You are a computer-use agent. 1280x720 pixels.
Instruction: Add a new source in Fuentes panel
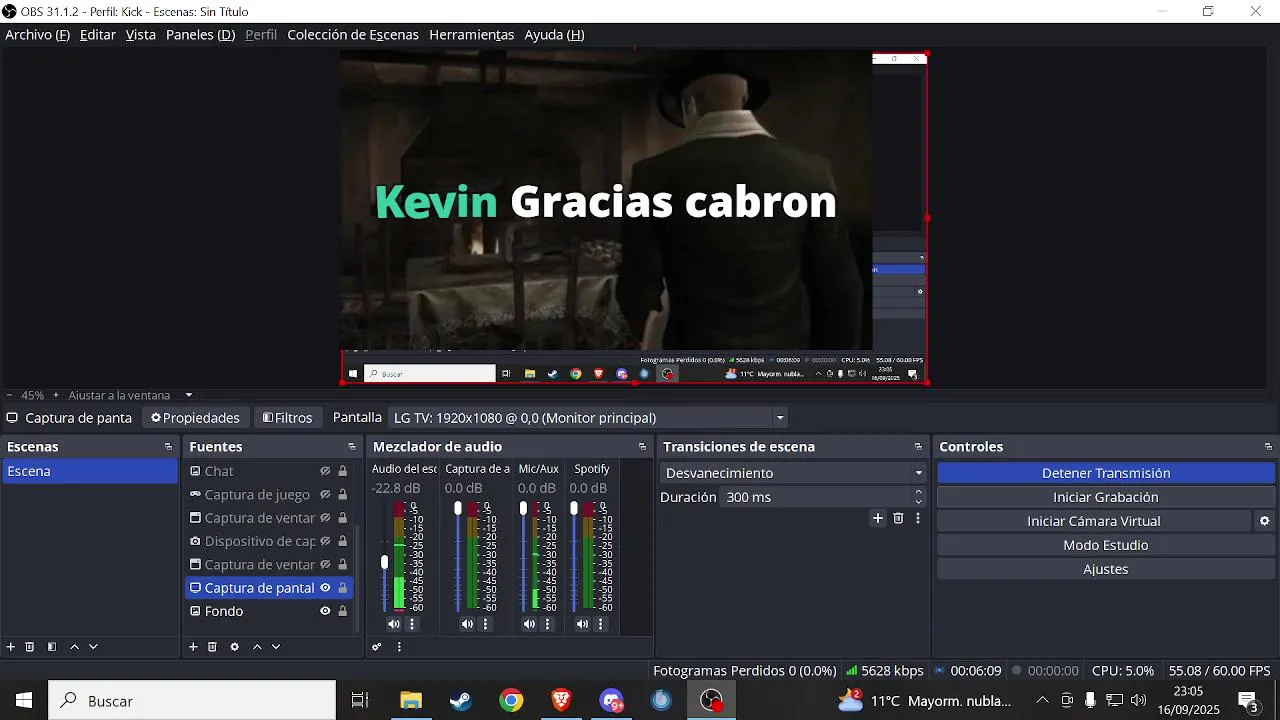coord(193,647)
